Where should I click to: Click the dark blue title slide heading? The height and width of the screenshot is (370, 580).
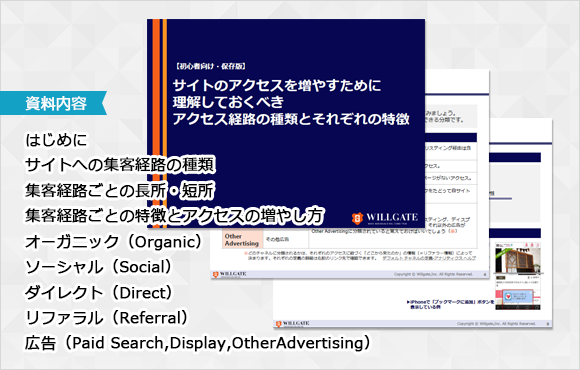[291, 102]
